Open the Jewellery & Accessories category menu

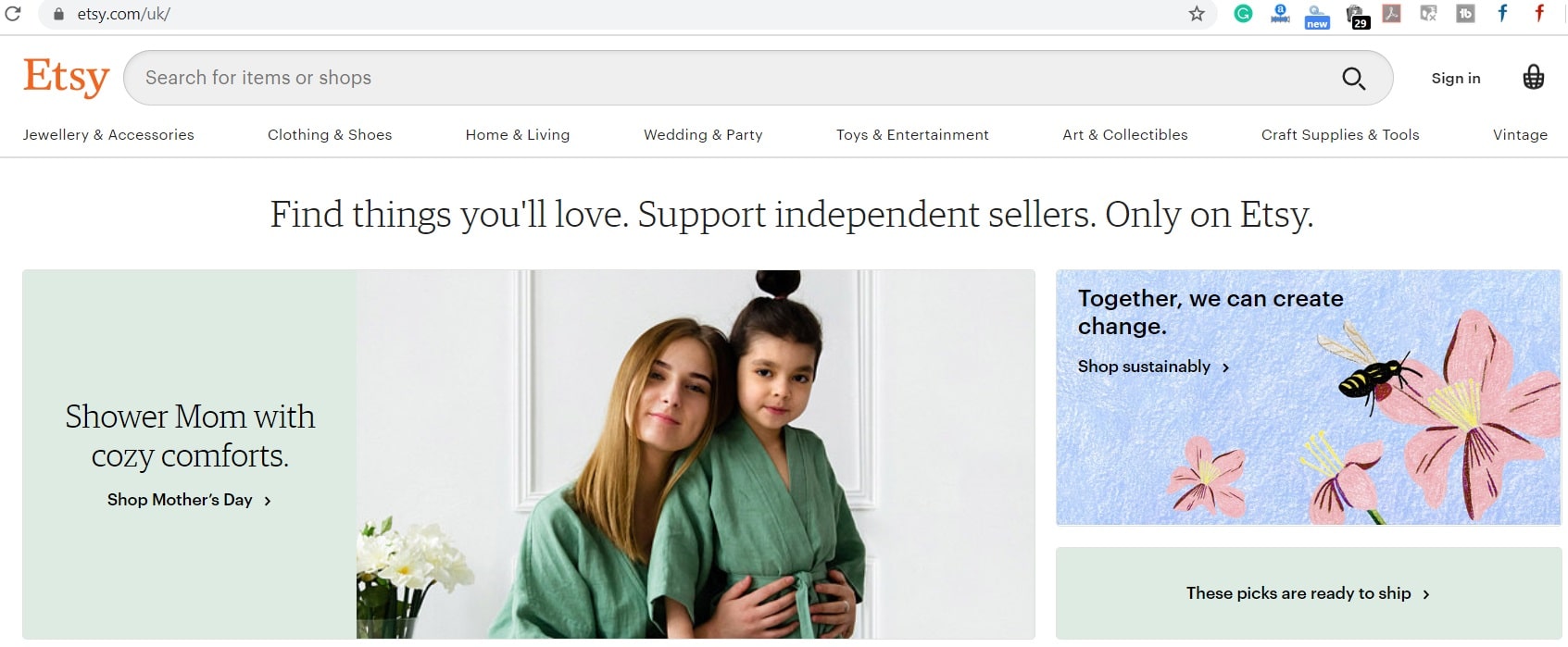pyautogui.click(x=108, y=135)
